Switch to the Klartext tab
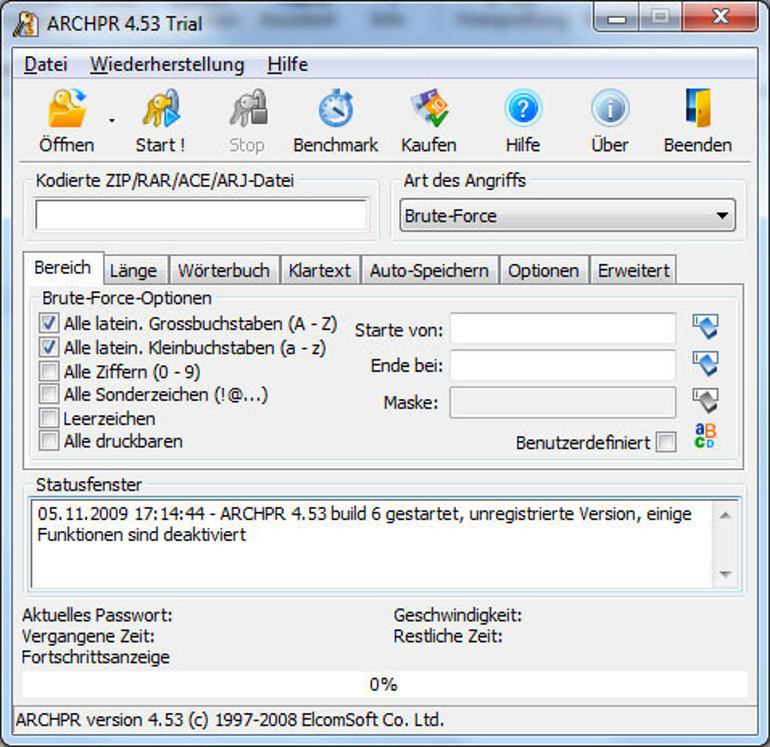The width and height of the screenshot is (770, 747). [320, 270]
